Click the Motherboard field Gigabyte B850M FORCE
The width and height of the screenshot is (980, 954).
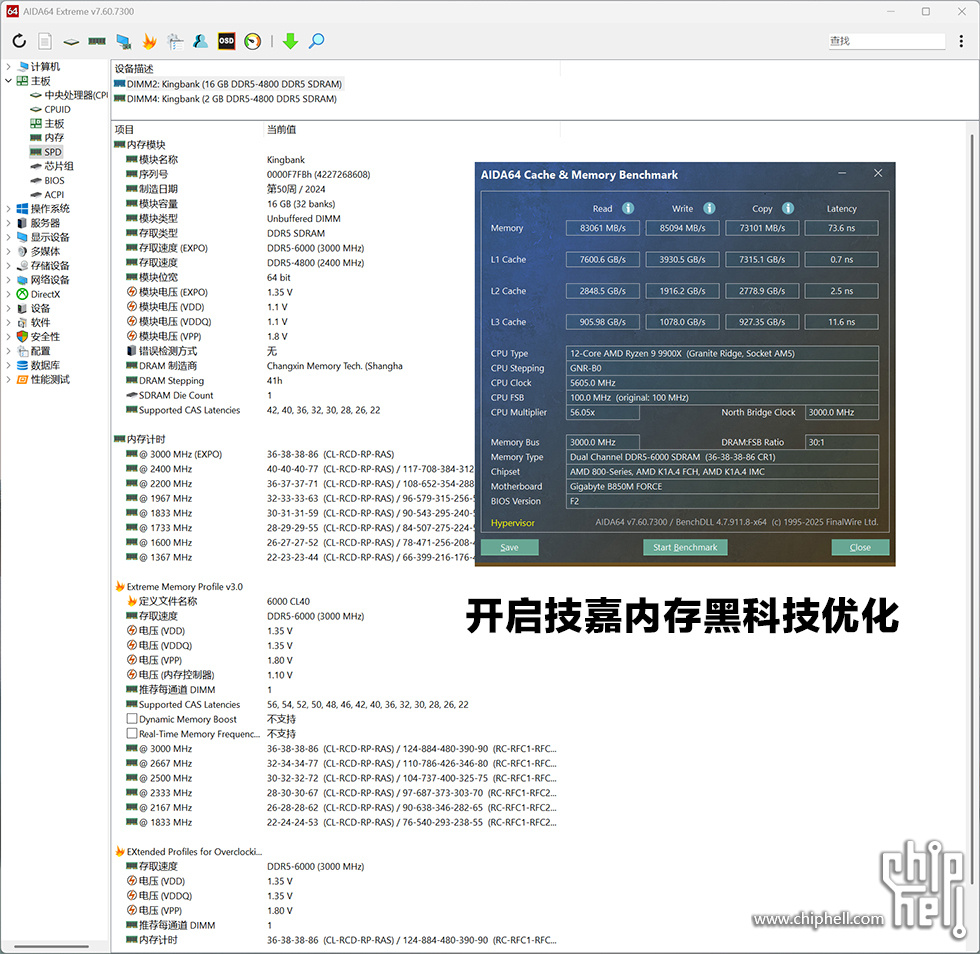[x=722, y=486]
